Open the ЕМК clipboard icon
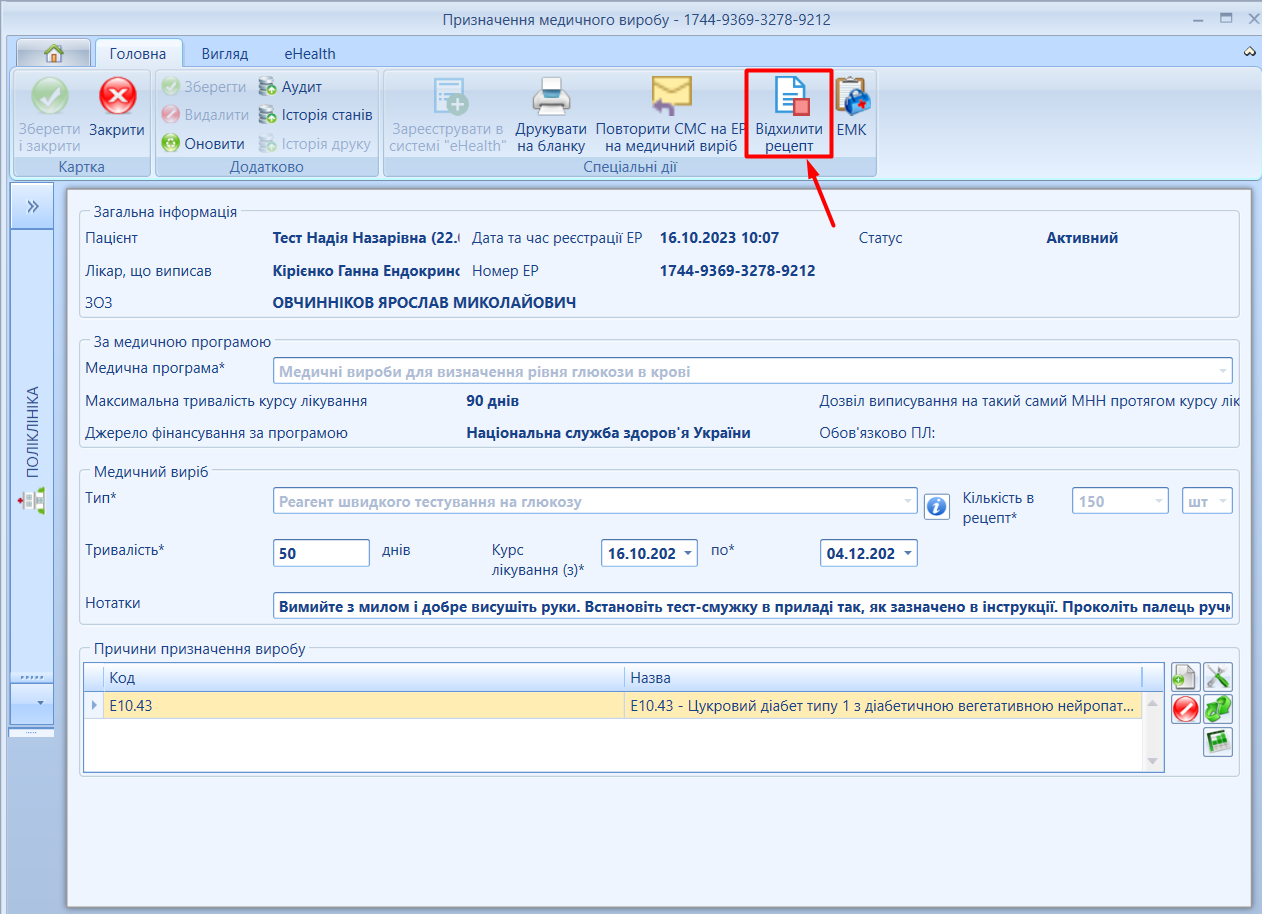The image size is (1262, 914). (852, 98)
